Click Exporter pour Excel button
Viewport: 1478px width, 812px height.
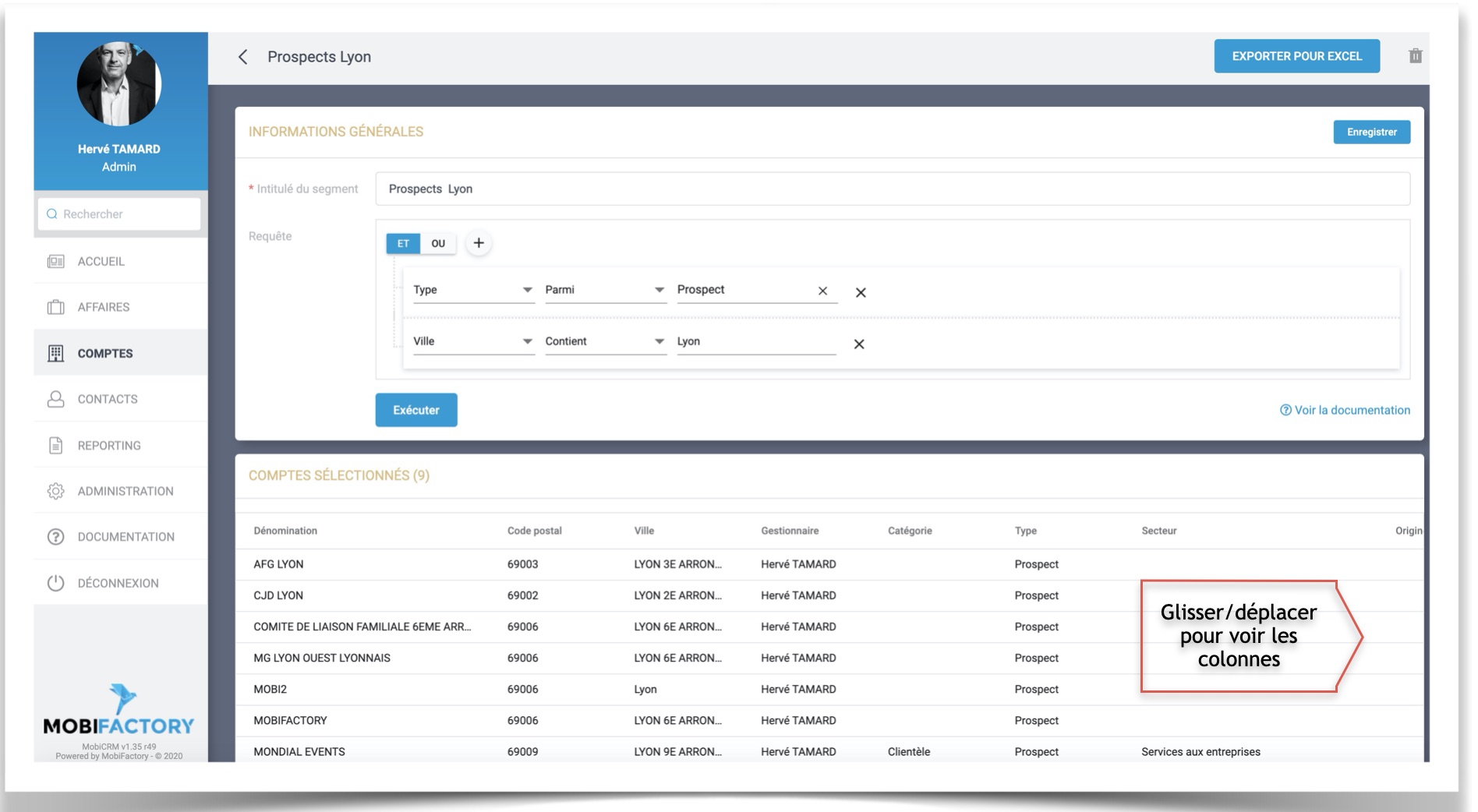click(x=1296, y=56)
